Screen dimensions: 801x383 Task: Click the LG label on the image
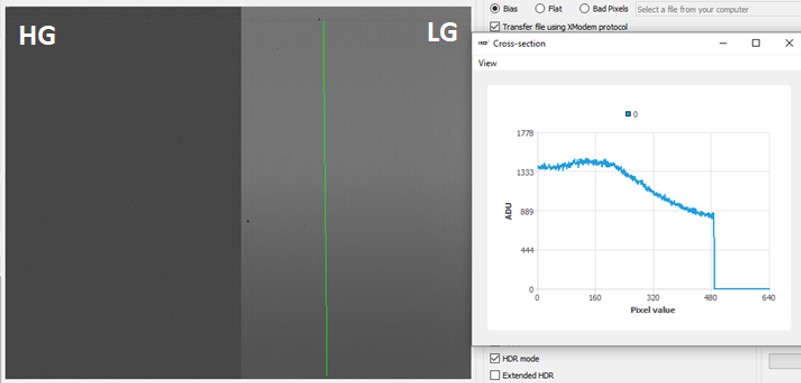click(442, 33)
